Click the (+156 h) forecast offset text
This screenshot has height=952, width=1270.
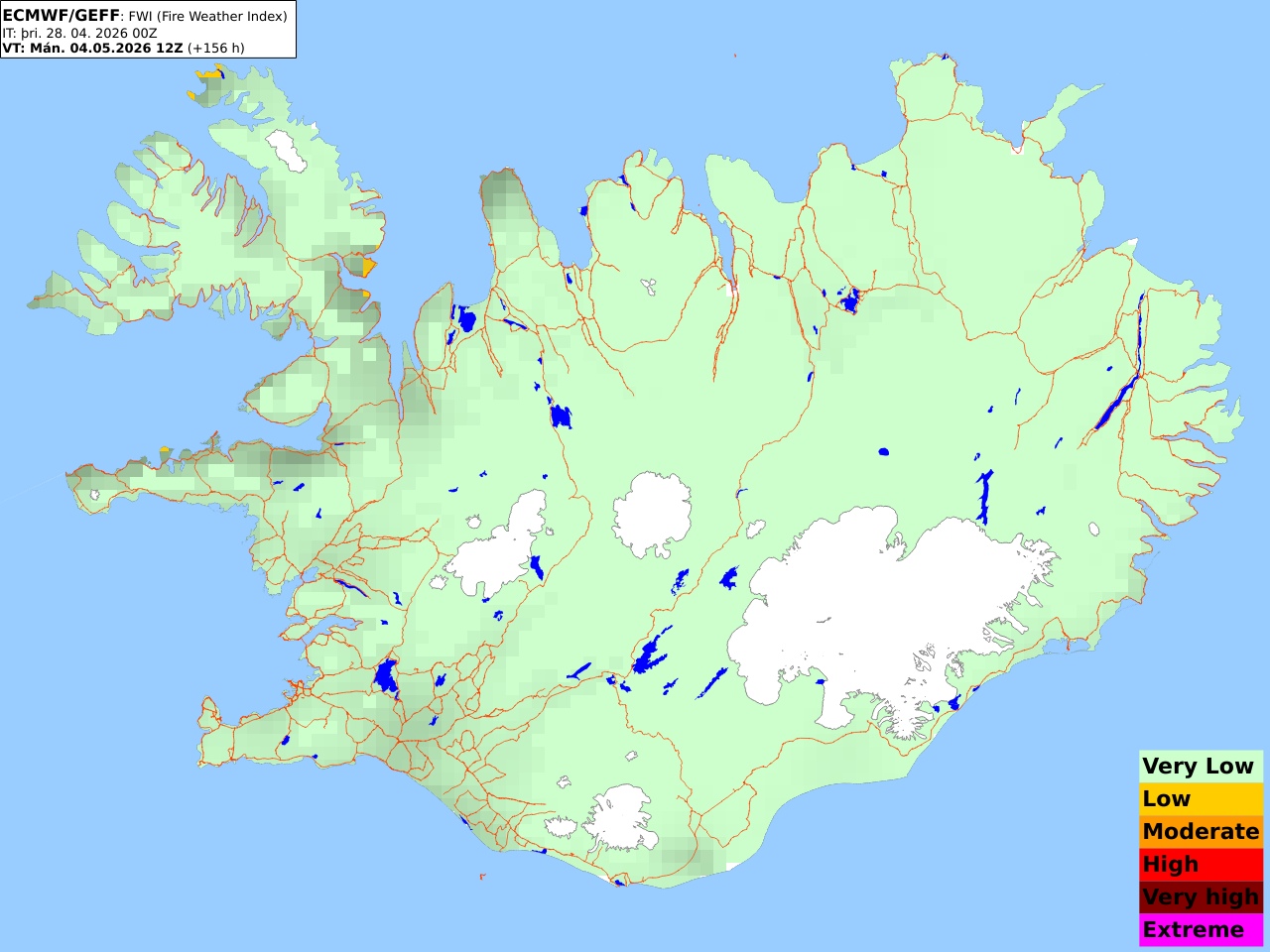pyautogui.click(x=215, y=48)
